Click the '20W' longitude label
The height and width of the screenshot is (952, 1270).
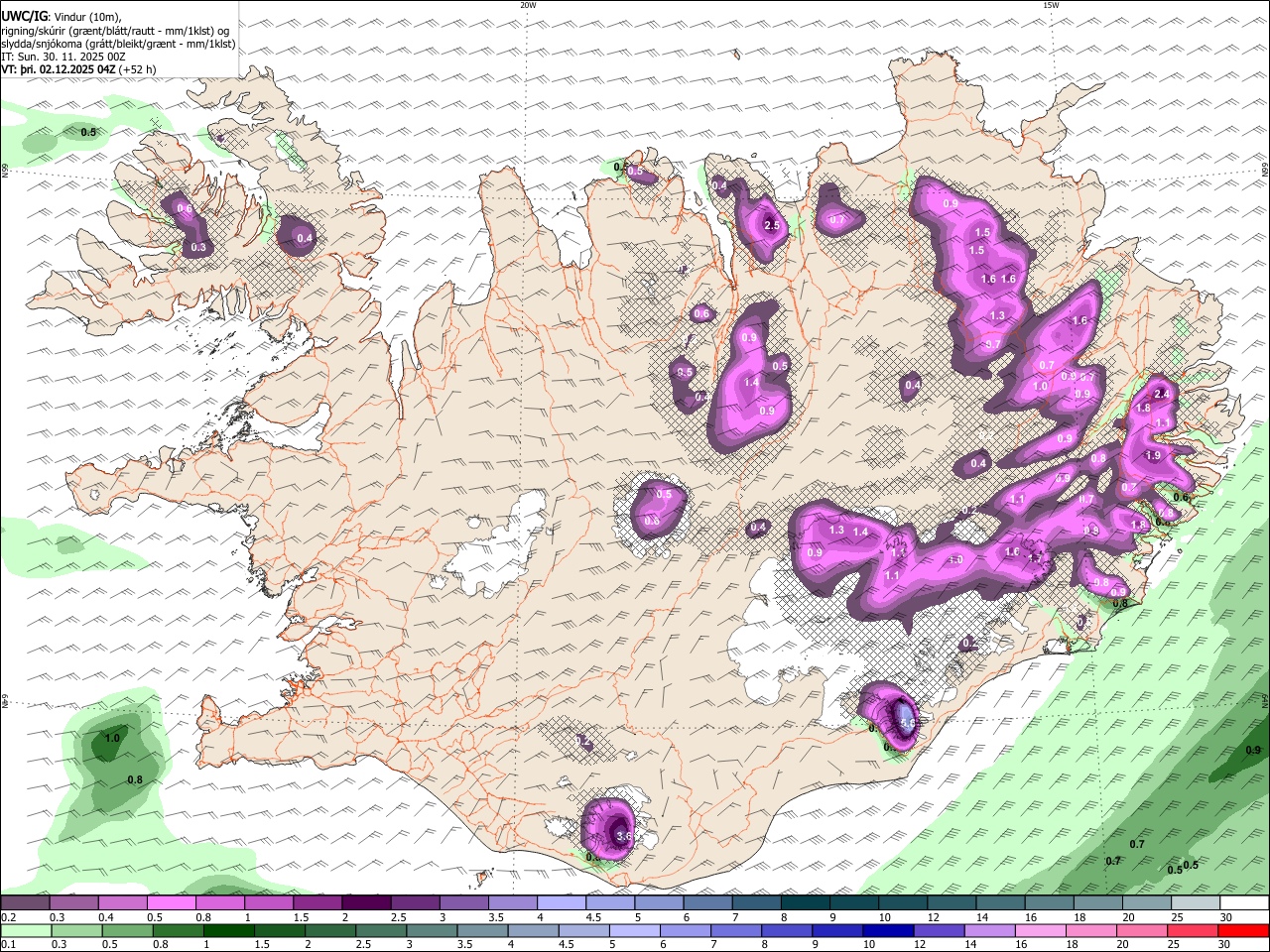coord(528,5)
